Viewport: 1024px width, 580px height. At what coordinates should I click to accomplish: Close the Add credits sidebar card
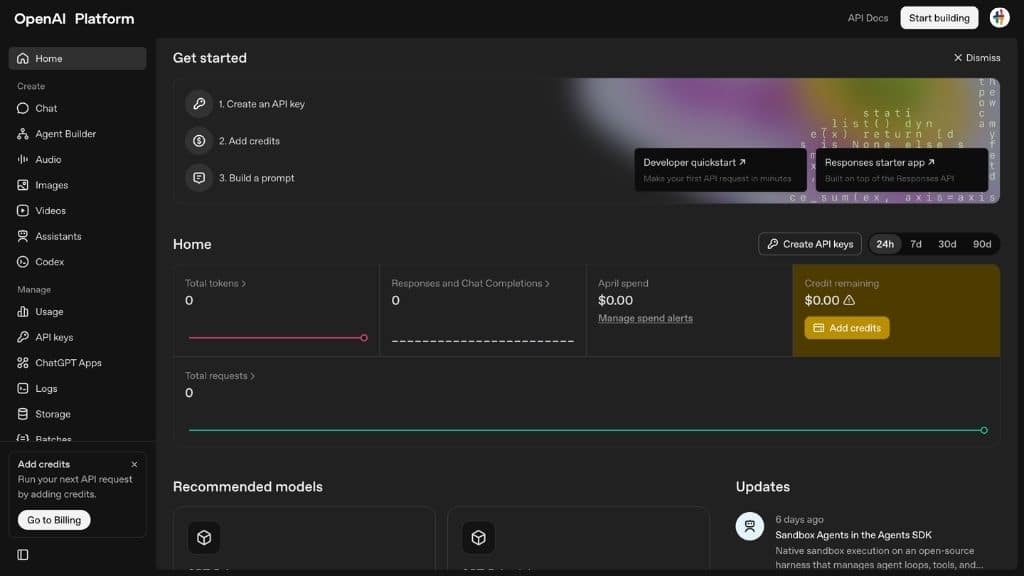pyautogui.click(x=134, y=464)
